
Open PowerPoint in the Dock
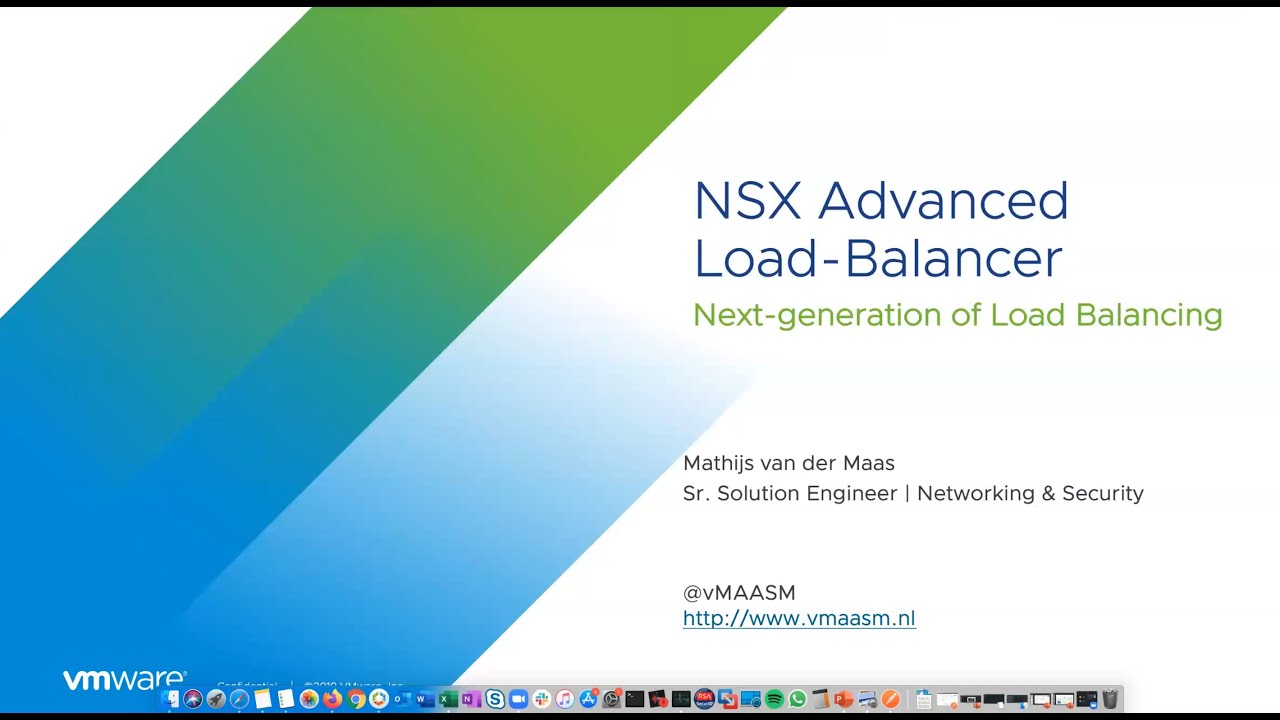(x=843, y=699)
